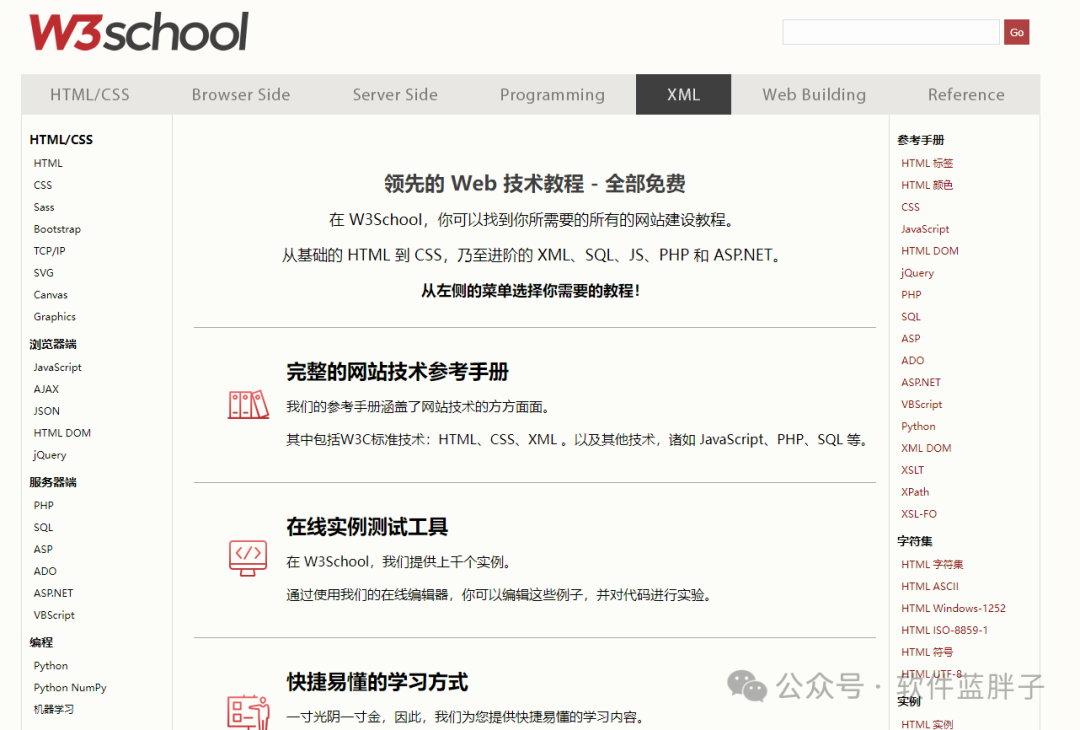1080x730 pixels.
Task: Open the AJAX tutorial link
Action: (x=46, y=389)
